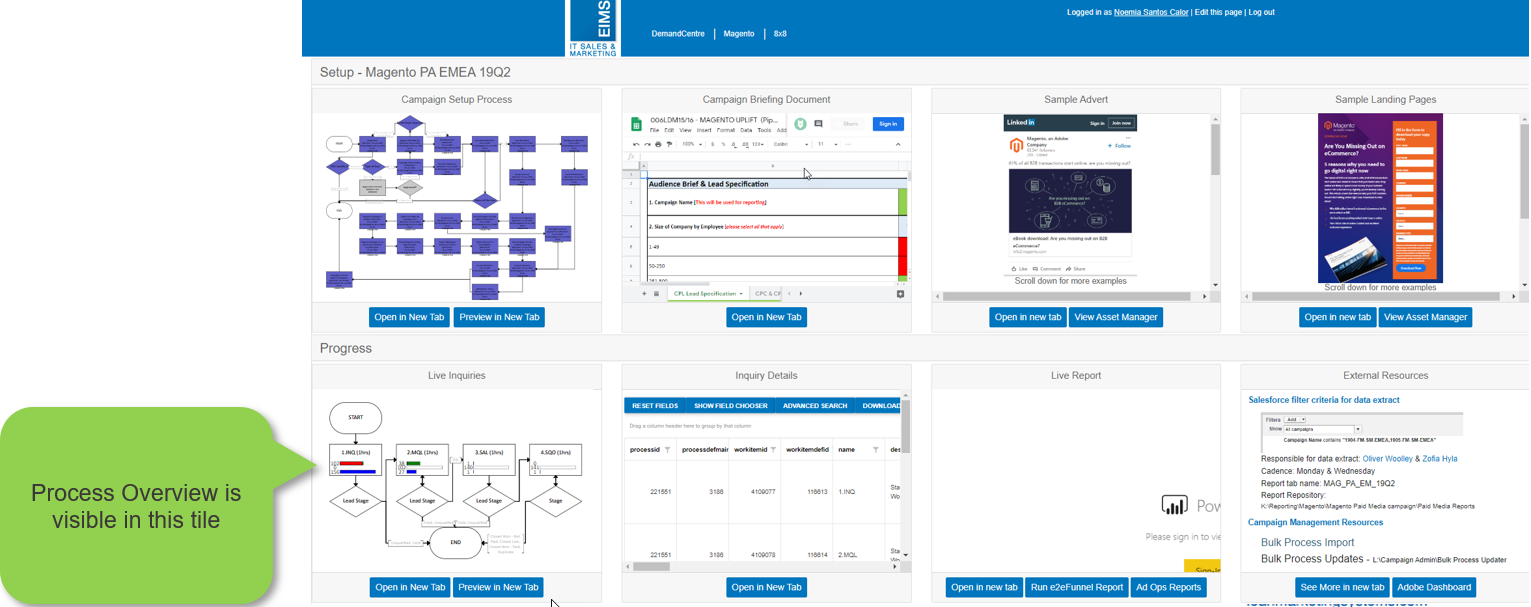Click ADVANCED SEARCH in Inquiry Details
Image resolution: width=1531 pixels, height=607 pixels.
click(x=815, y=406)
